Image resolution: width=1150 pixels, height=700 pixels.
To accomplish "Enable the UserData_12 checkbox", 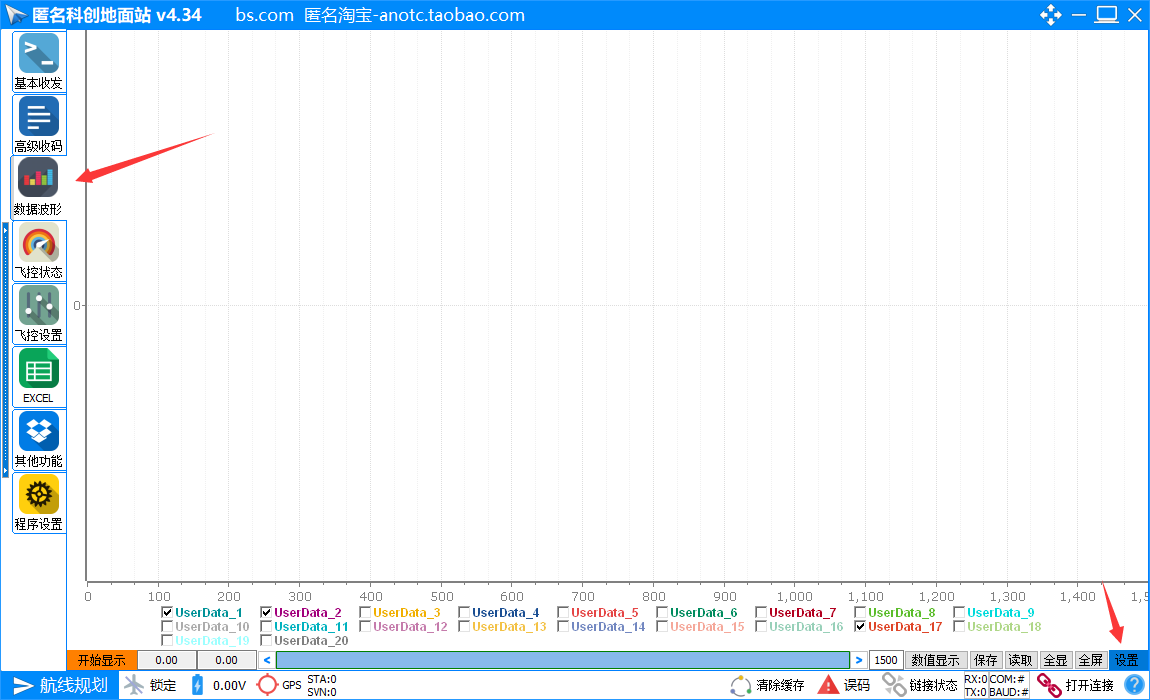I will pos(365,627).
